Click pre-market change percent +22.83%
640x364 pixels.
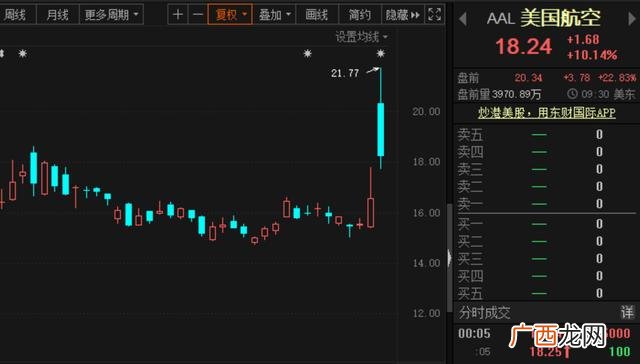coord(617,78)
